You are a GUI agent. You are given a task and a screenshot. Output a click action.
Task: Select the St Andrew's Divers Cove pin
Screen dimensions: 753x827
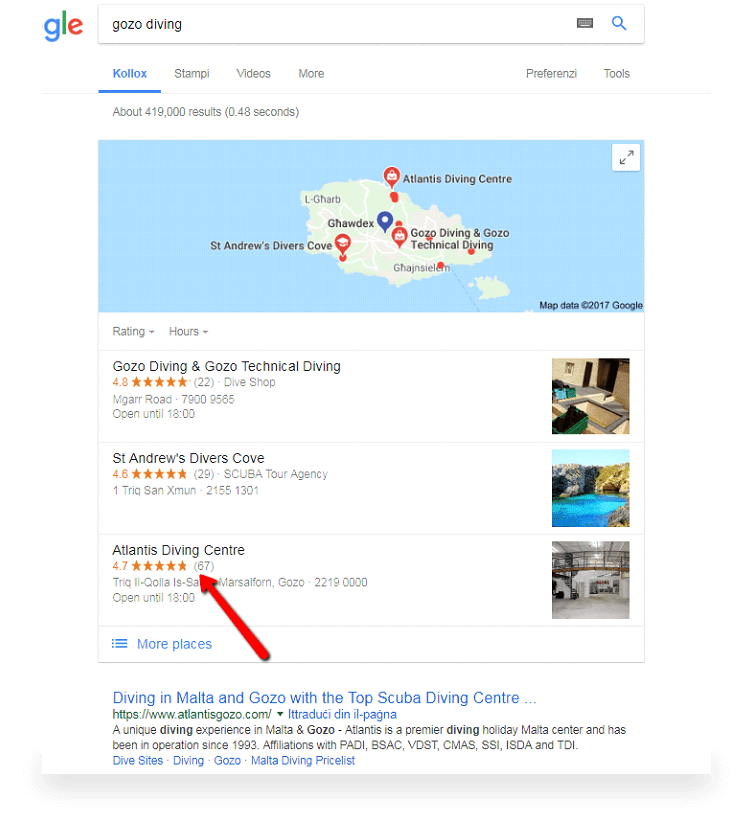(343, 244)
